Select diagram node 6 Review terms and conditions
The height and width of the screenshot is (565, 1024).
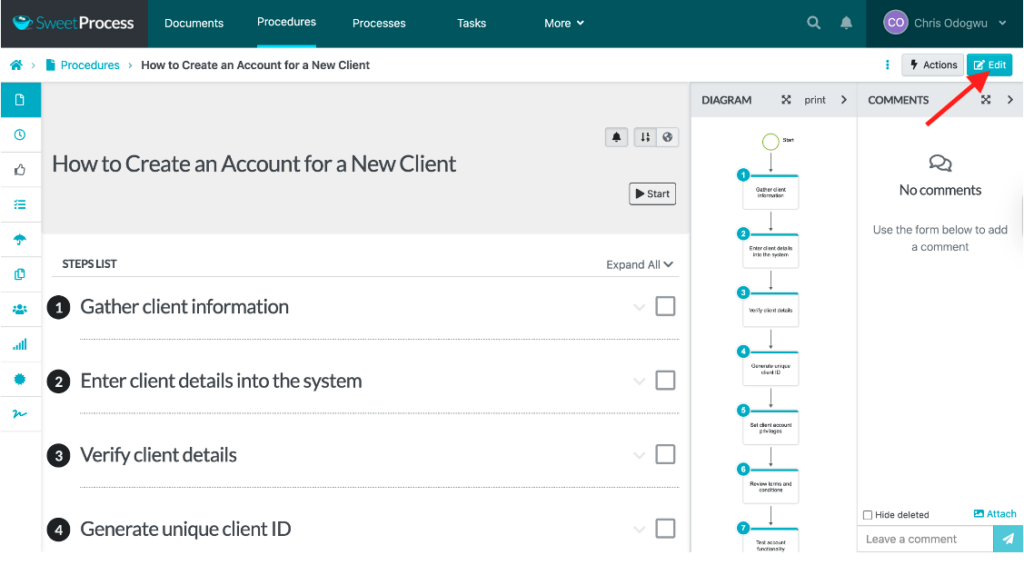coord(771,486)
